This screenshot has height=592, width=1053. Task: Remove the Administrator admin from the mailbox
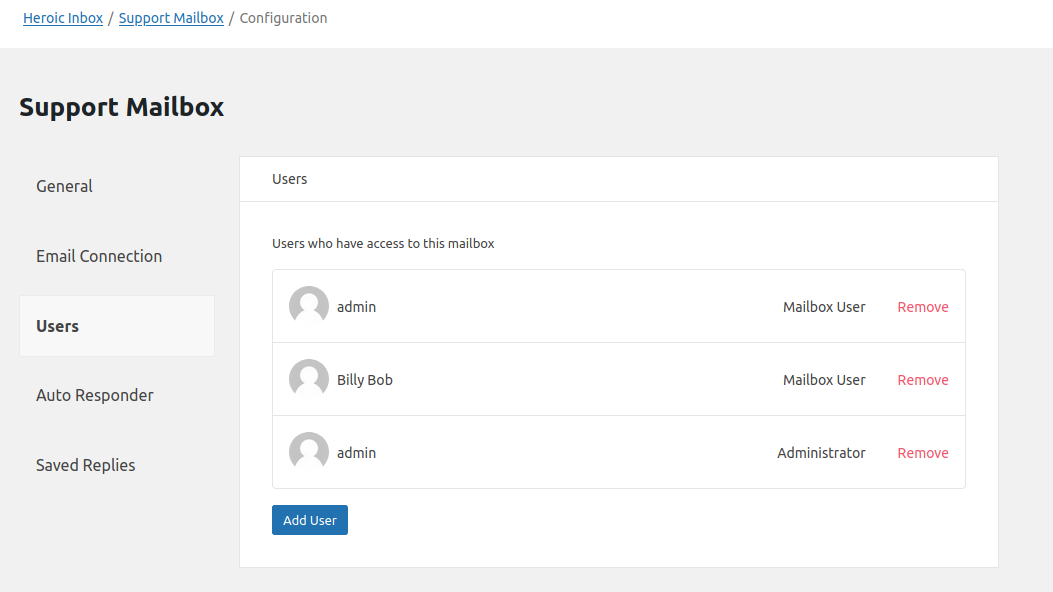(x=922, y=452)
